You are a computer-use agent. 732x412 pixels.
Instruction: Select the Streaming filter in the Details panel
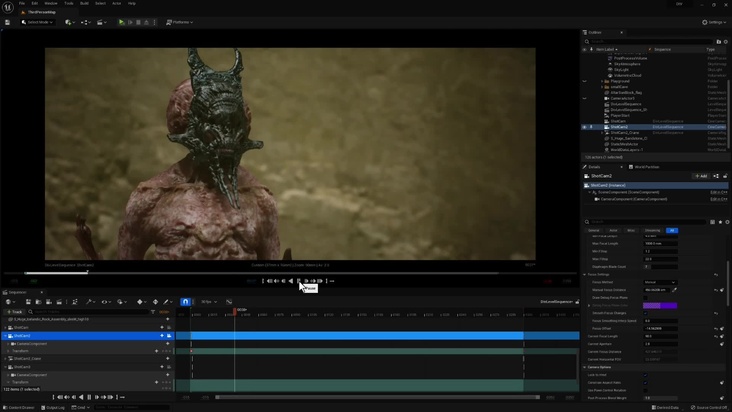coord(652,230)
